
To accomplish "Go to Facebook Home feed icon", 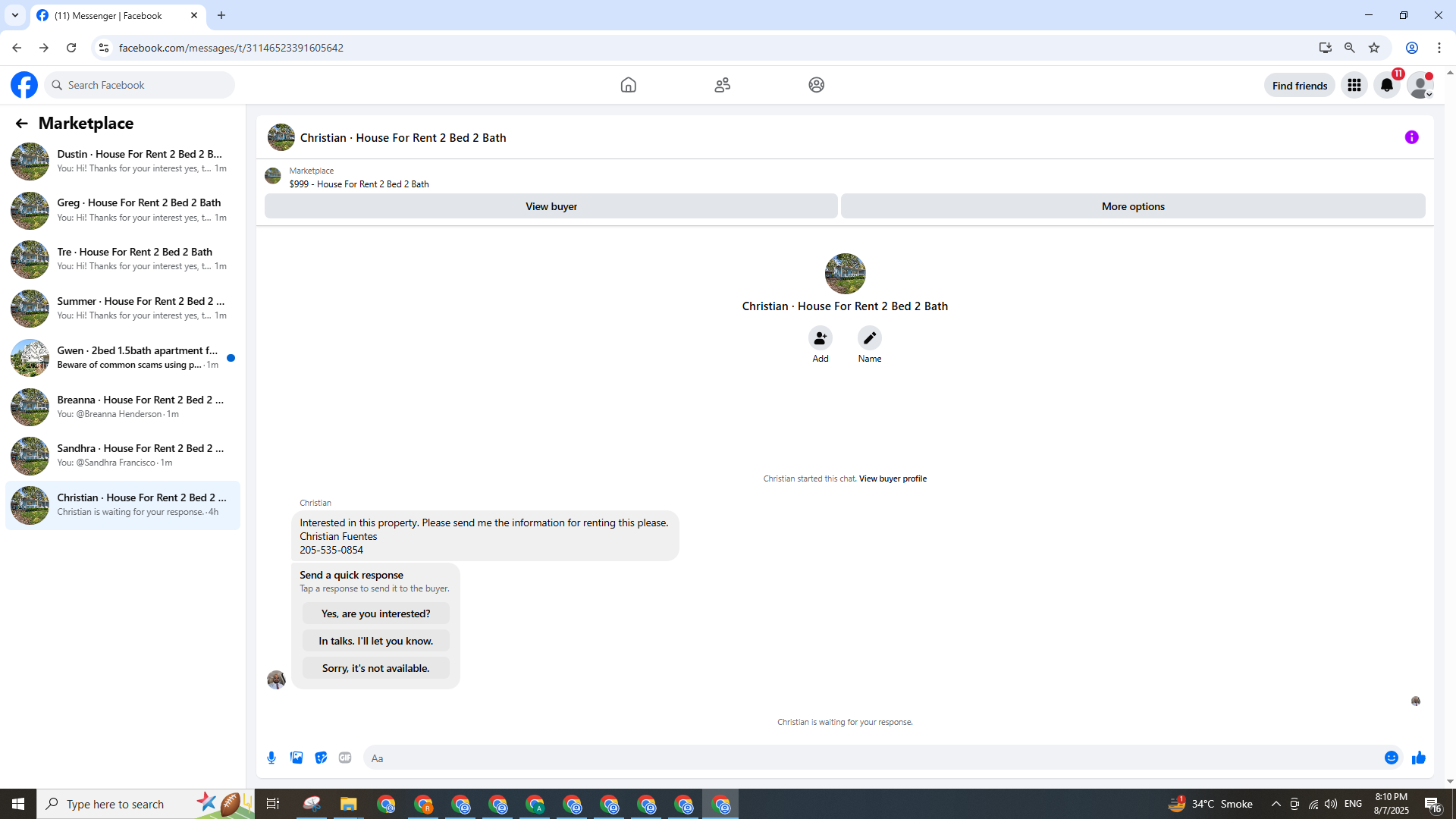I will coord(628,85).
